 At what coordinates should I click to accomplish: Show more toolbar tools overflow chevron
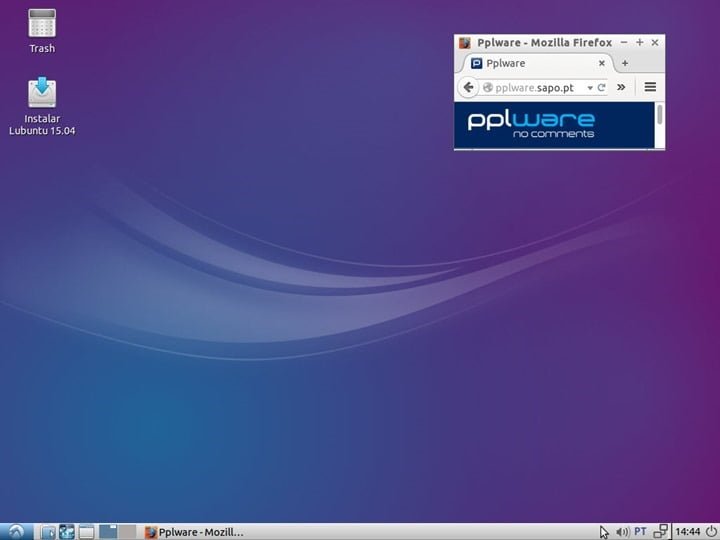point(621,87)
